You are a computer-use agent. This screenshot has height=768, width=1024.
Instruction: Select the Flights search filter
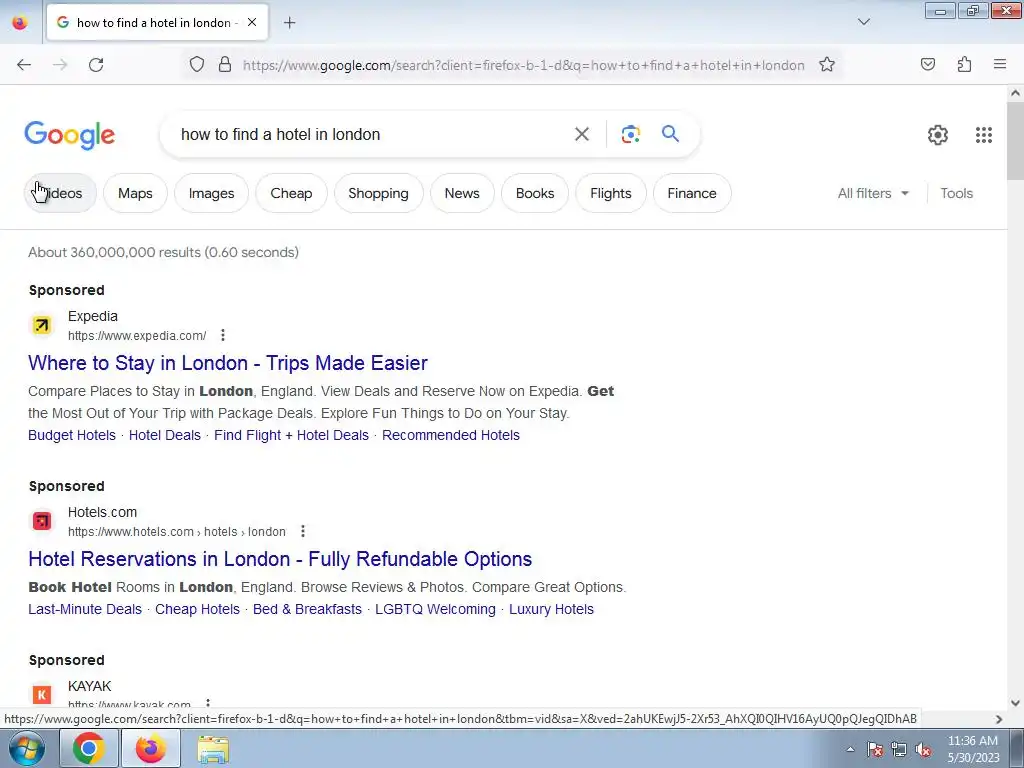coord(611,193)
